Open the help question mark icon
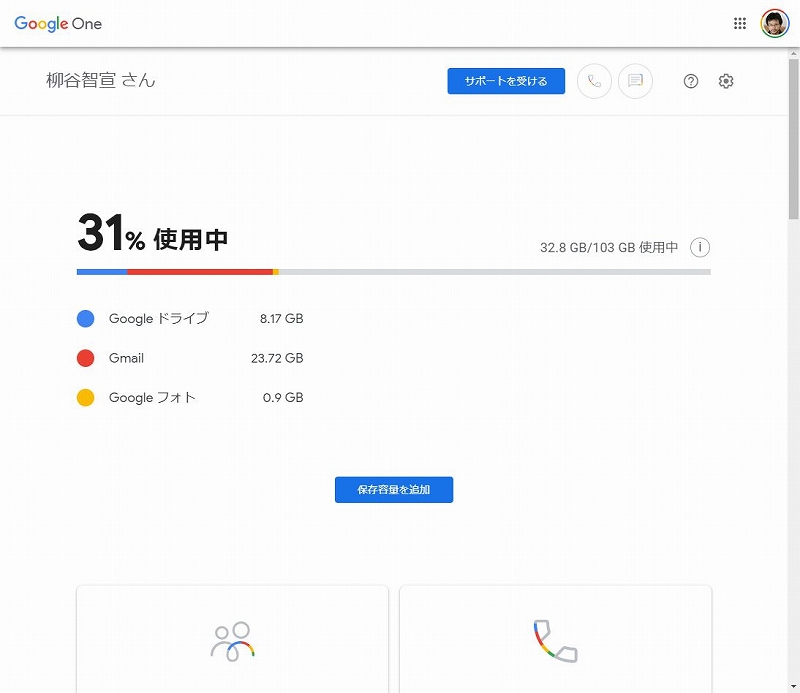This screenshot has width=800, height=693. (691, 81)
